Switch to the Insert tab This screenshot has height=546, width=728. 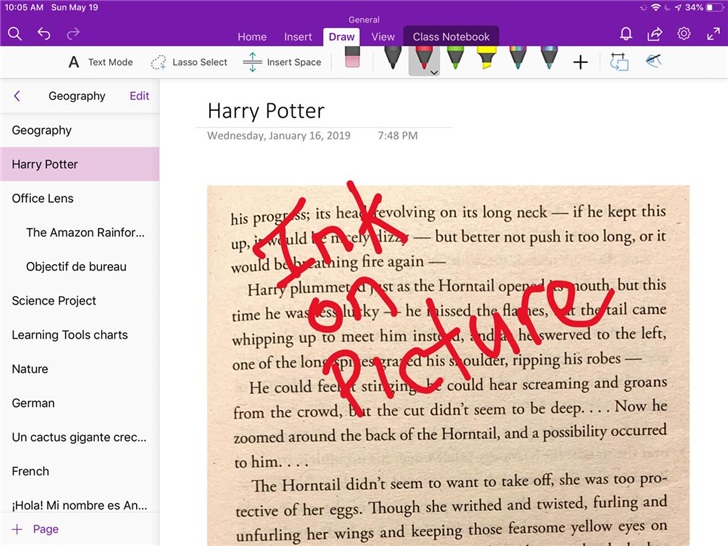298,37
